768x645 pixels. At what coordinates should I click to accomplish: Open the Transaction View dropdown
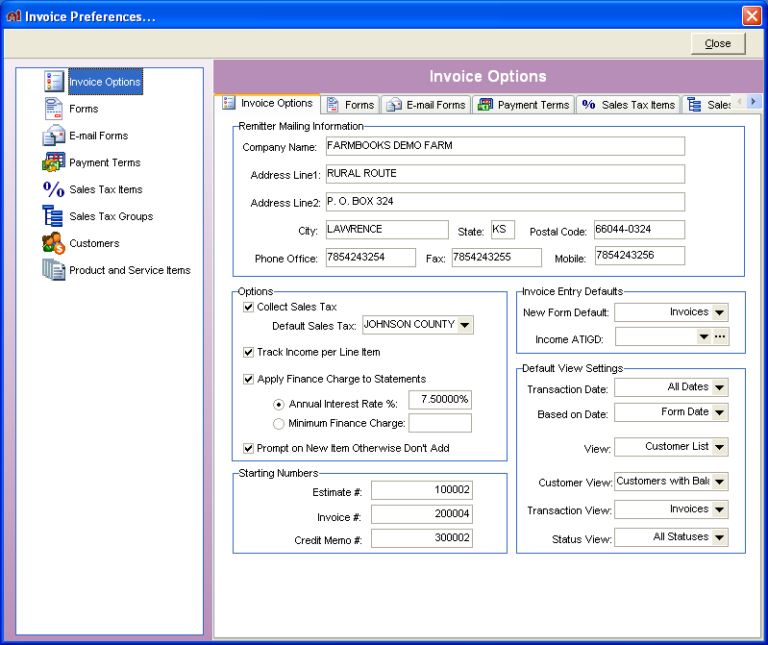click(x=719, y=509)
